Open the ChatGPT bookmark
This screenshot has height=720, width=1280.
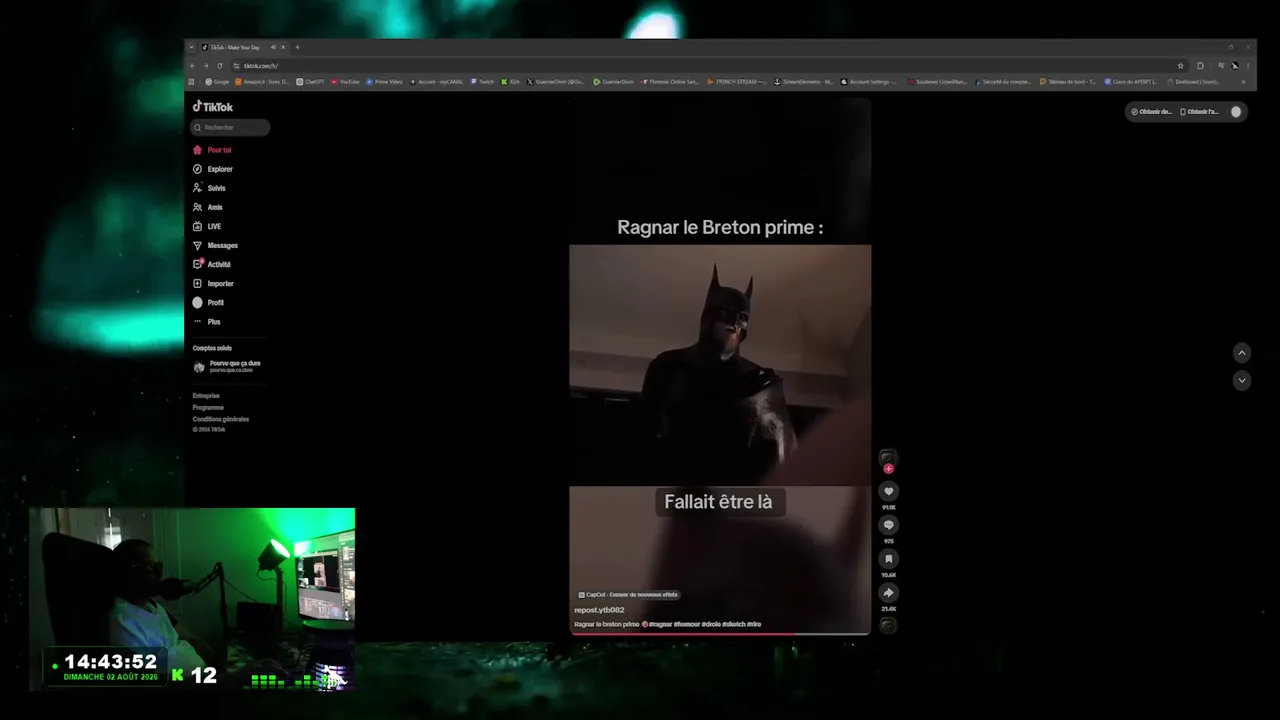(x=311, y=82)
